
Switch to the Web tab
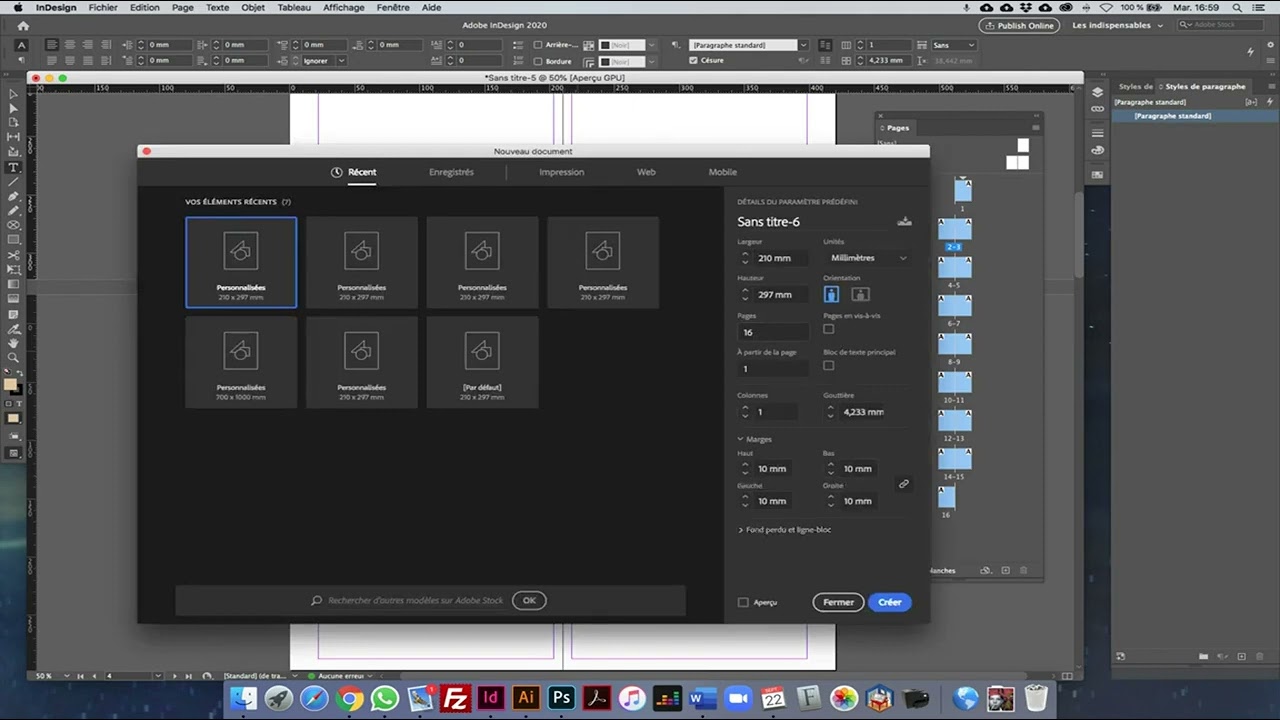(646, 172)
